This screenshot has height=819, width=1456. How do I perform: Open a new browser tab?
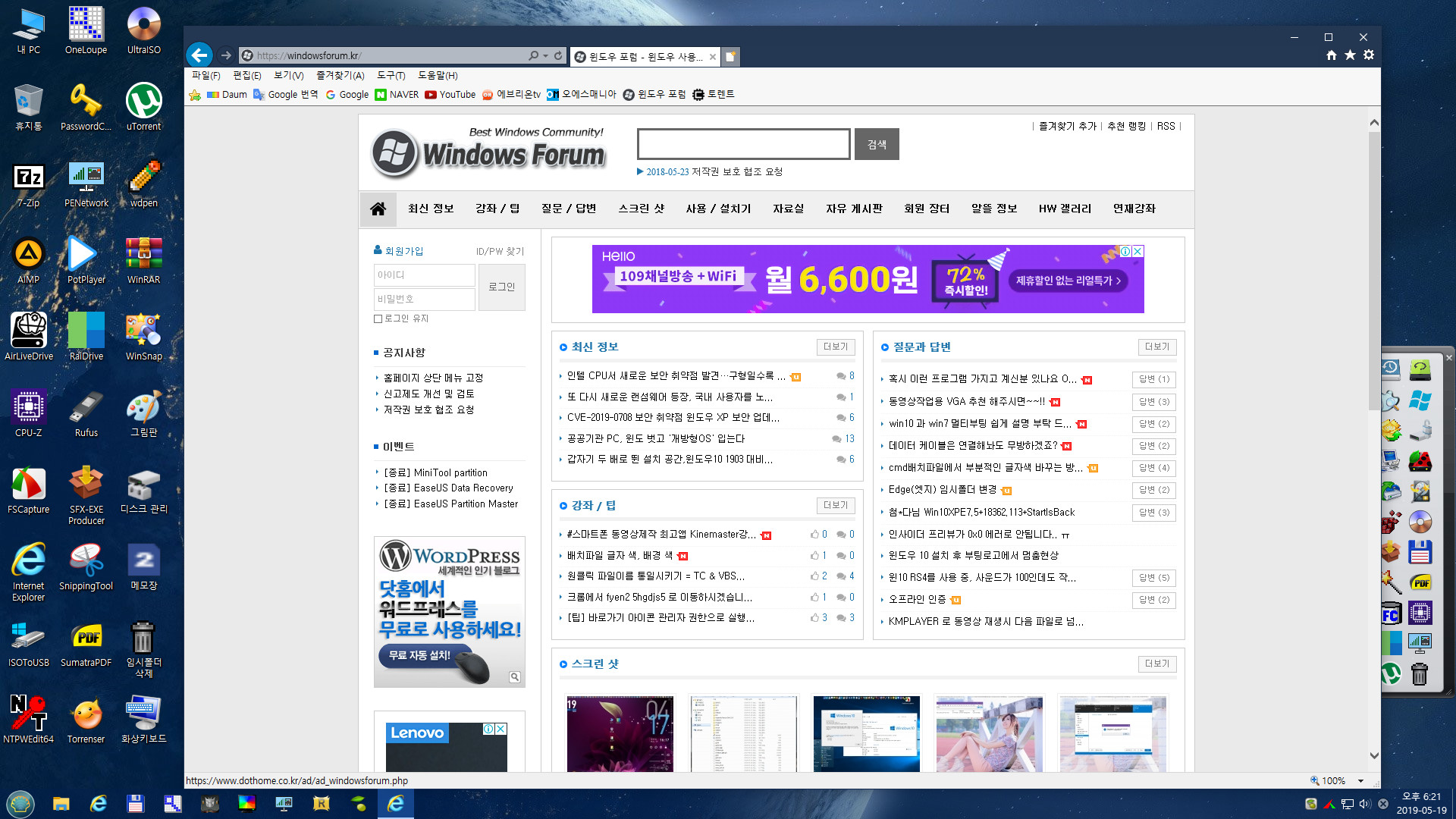tap(730, 56)
